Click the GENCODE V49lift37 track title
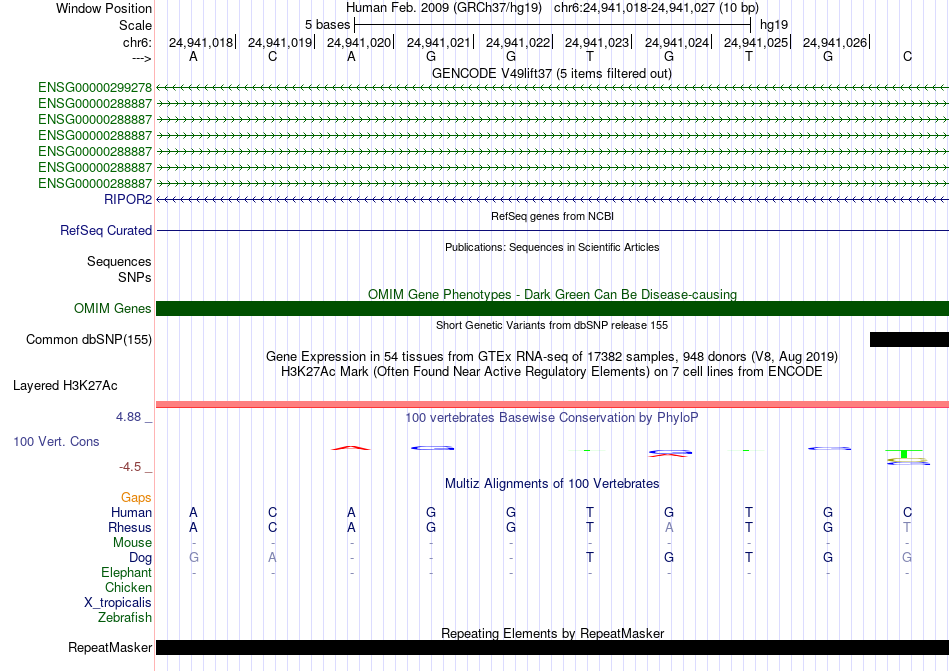Viewport: 950px width, 671px height. [x=552, y=73]
